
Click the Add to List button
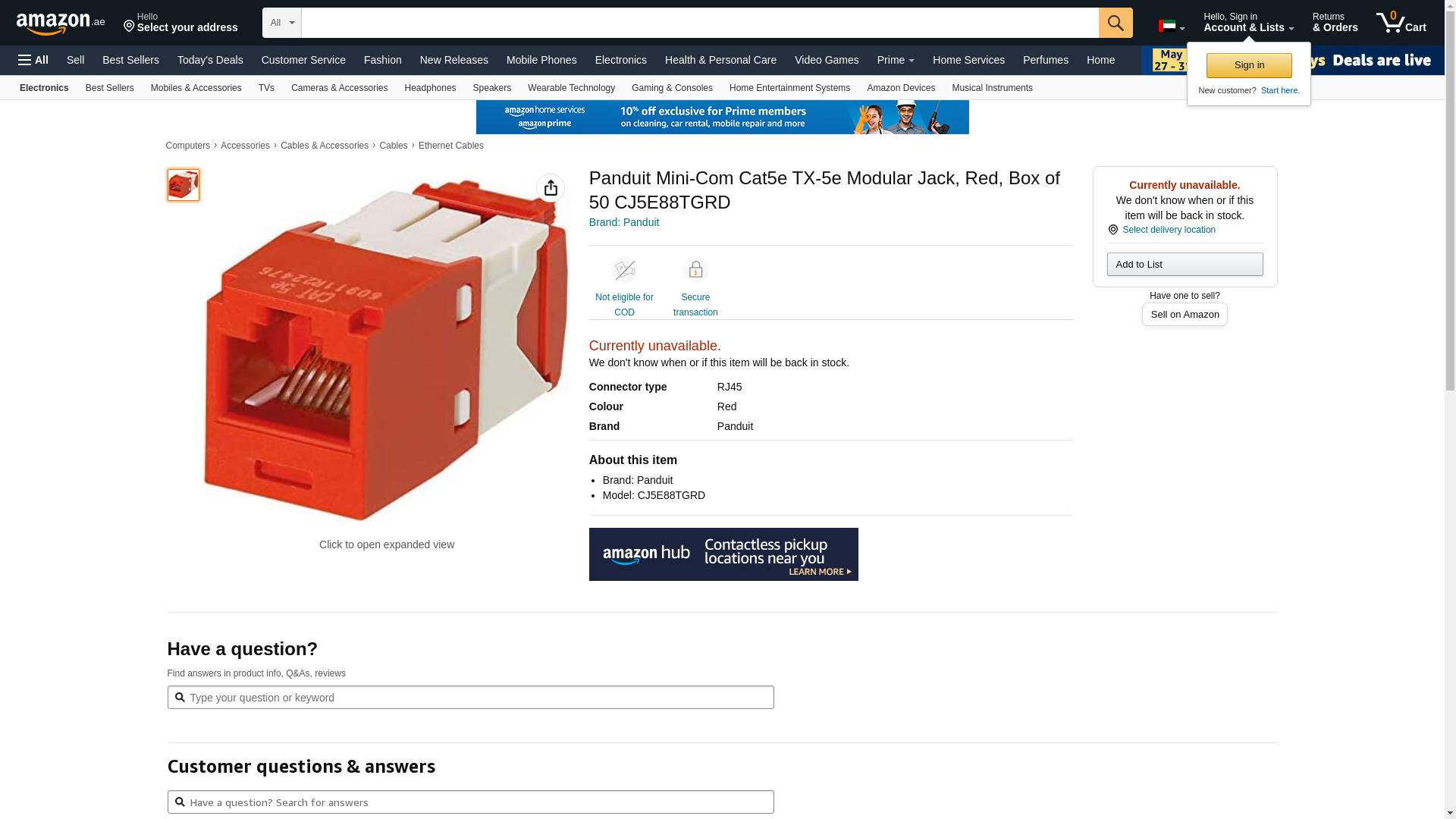tap(1185, 264)
